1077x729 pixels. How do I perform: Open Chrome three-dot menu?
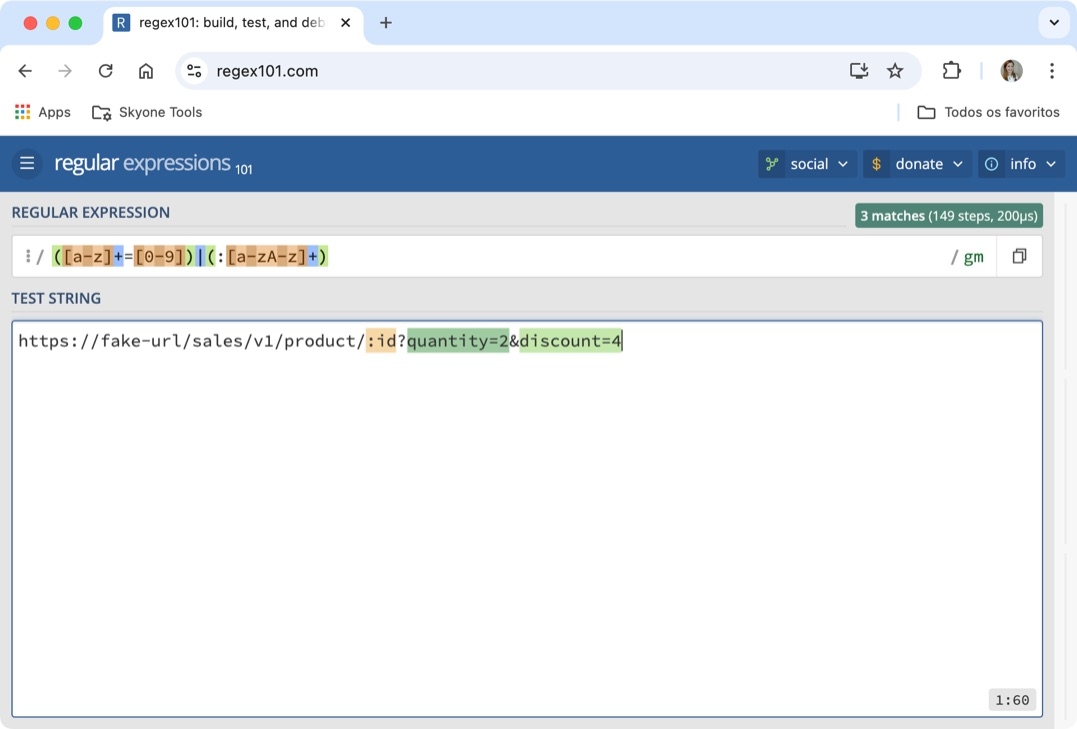1051,71
